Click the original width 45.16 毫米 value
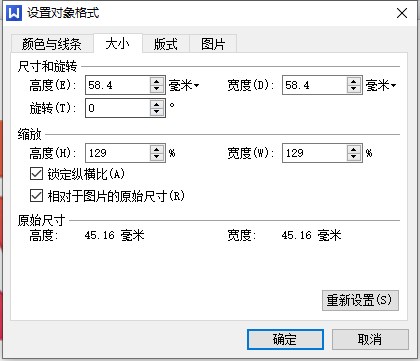This screenshot has width=420, height=361. (311, 235)
